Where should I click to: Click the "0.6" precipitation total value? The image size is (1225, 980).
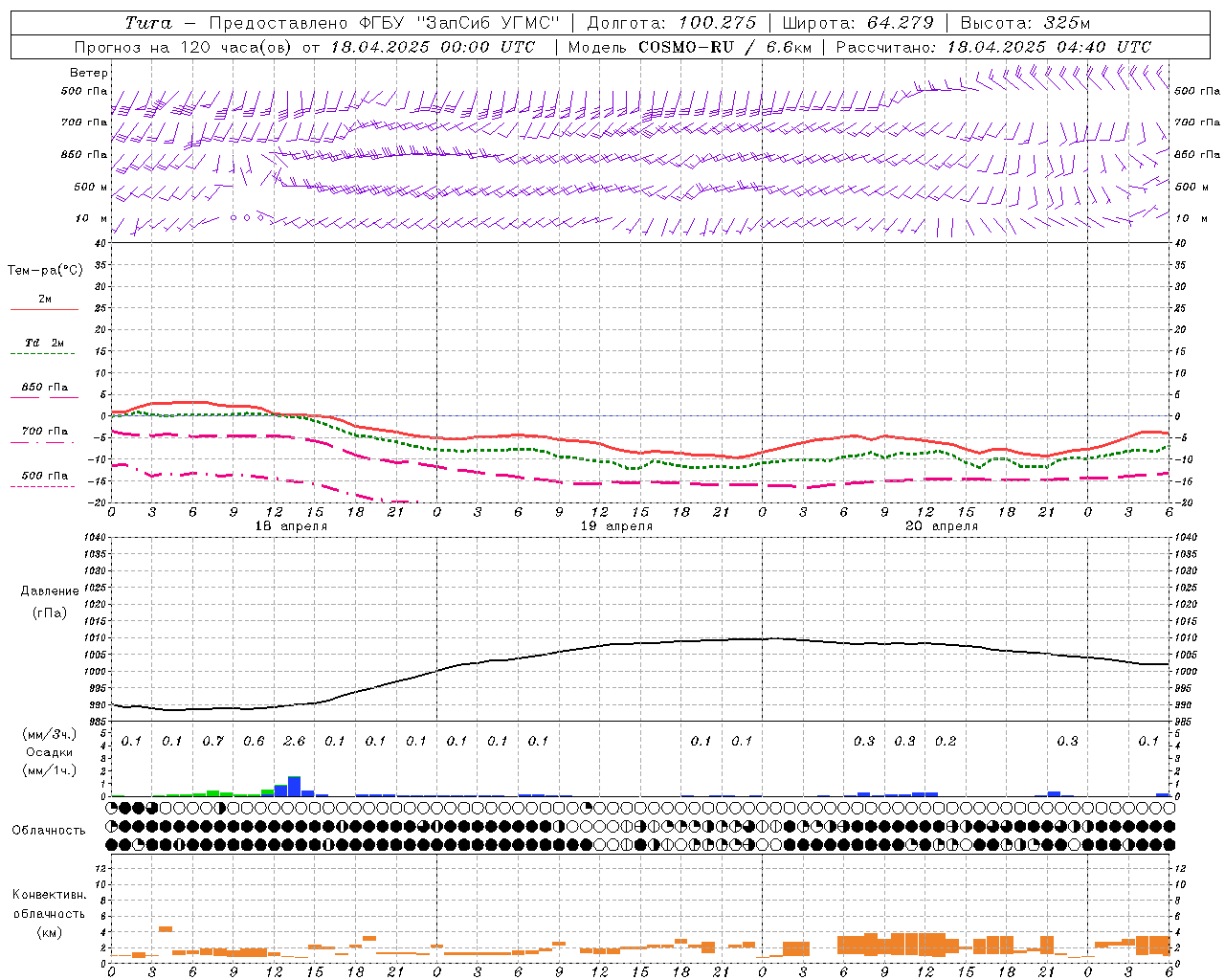[254, 741]
